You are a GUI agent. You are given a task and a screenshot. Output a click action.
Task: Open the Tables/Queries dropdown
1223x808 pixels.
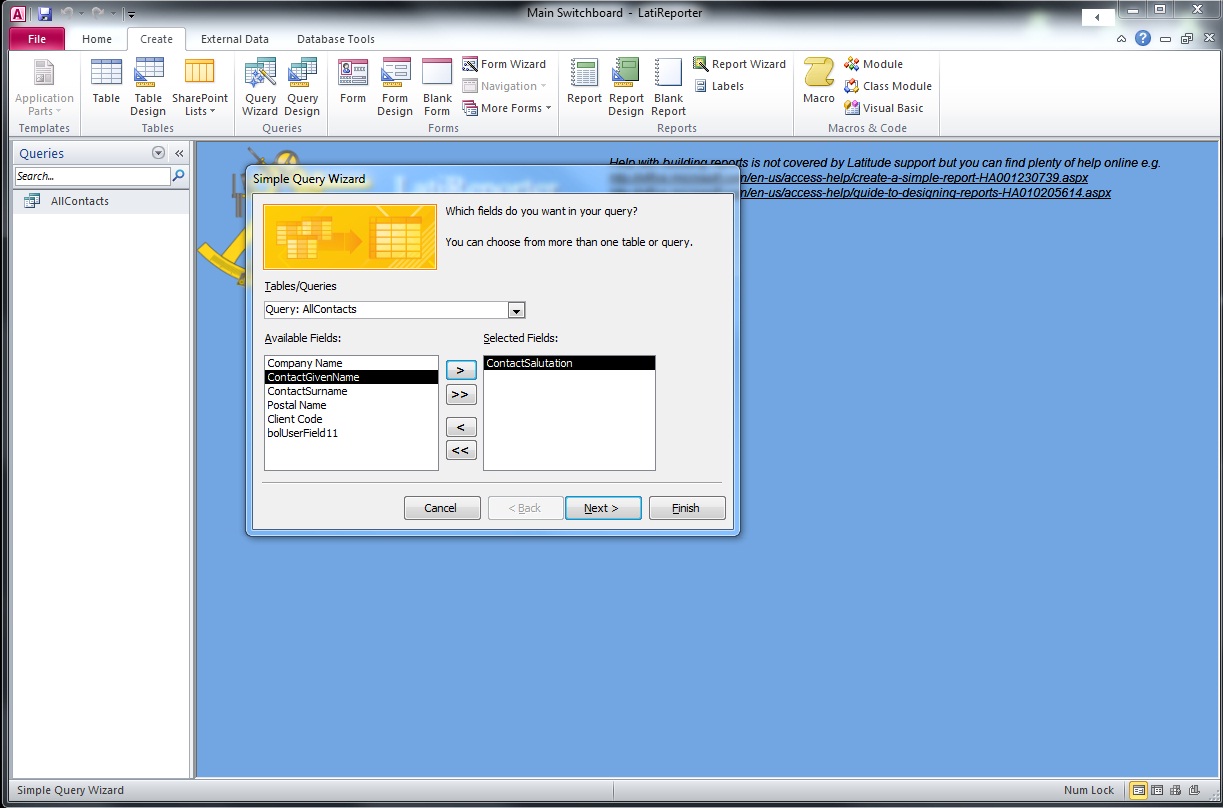click(516, 310)
